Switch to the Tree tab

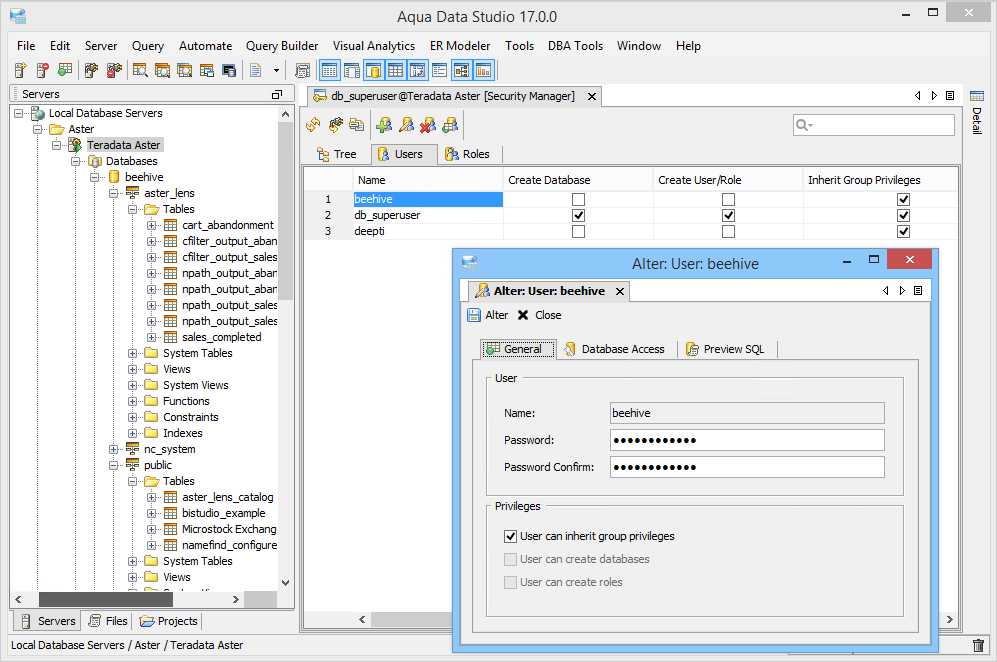point(337,154)
